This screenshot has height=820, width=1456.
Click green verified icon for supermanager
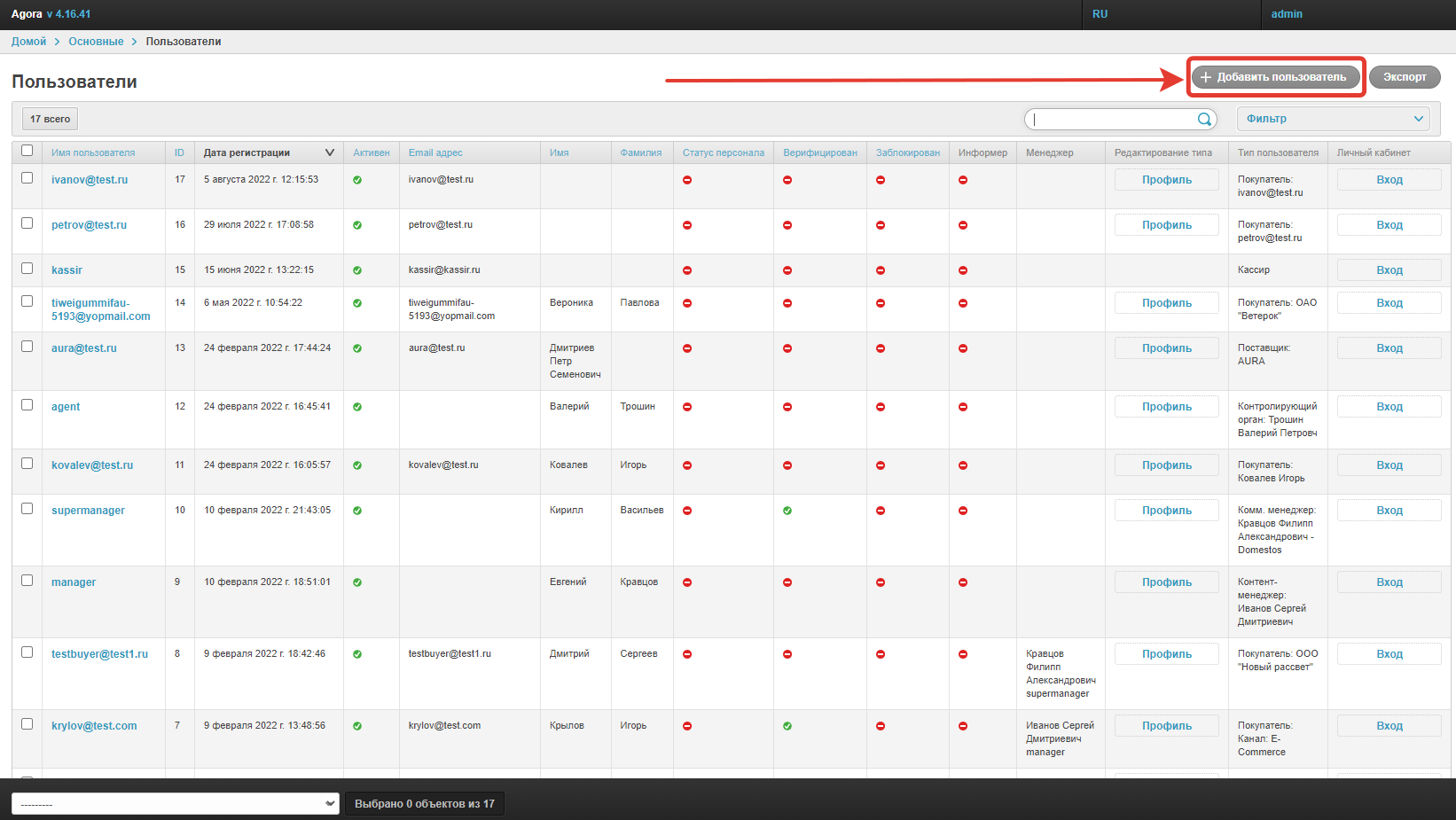click(x=787, y=511)
